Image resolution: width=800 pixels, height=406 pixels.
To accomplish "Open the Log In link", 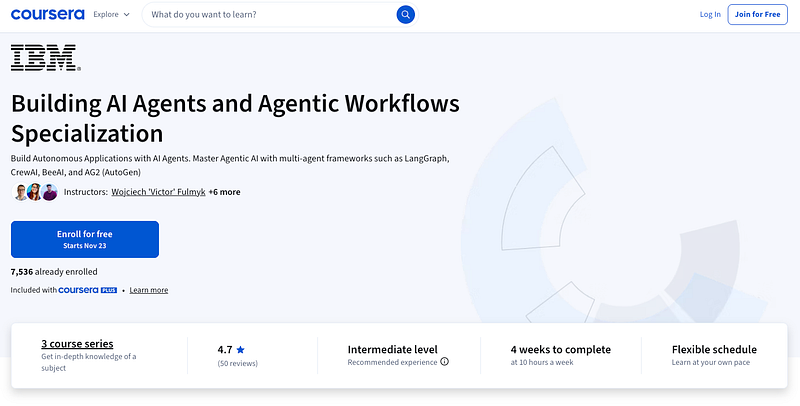I will click(710, 14).
